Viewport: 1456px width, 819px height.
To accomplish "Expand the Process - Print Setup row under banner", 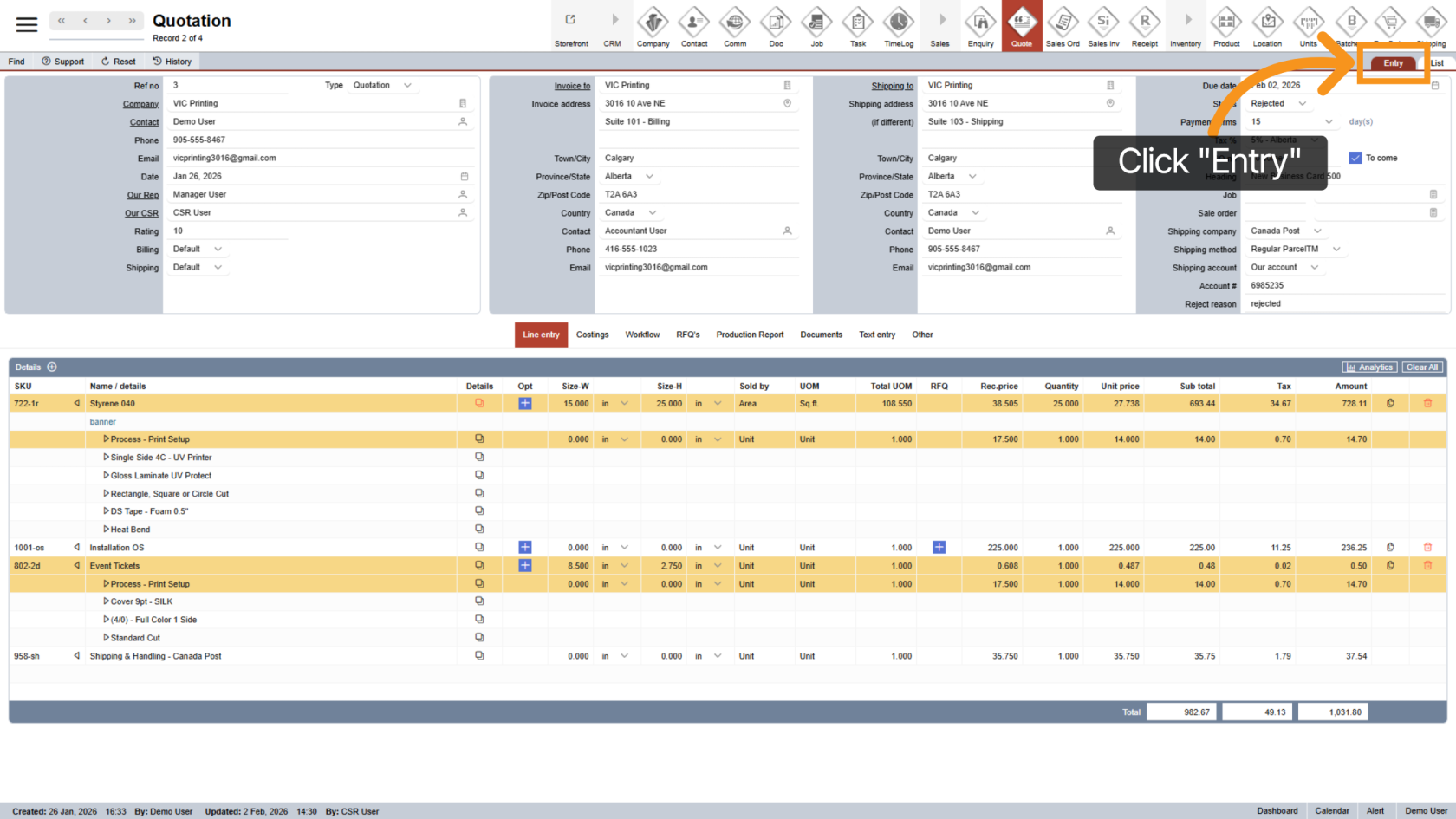I will (x=107, y=439).
